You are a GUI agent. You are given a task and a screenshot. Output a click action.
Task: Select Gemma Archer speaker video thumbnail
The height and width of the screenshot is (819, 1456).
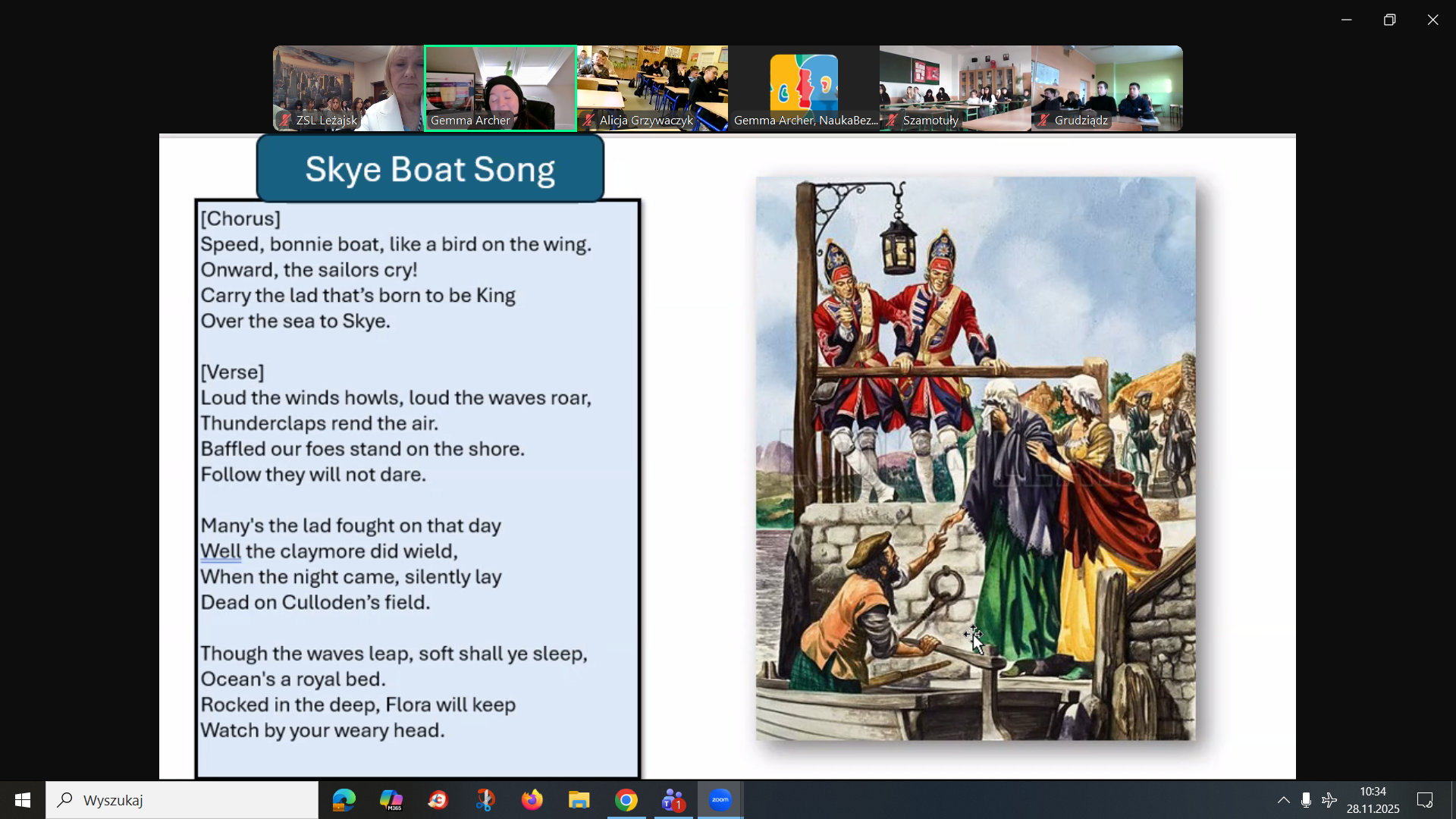[500, 88]
